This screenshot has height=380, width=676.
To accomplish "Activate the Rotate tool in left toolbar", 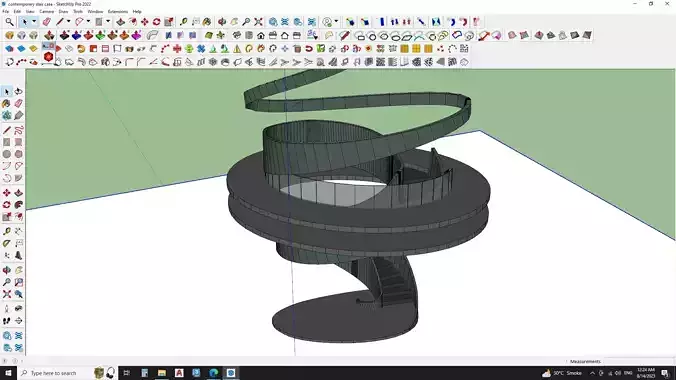I will point(6,205).
